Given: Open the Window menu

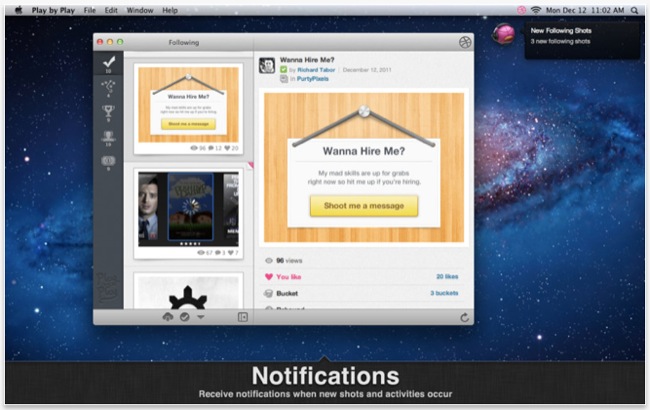Looking at the screenshot, I should coord(140,9).
